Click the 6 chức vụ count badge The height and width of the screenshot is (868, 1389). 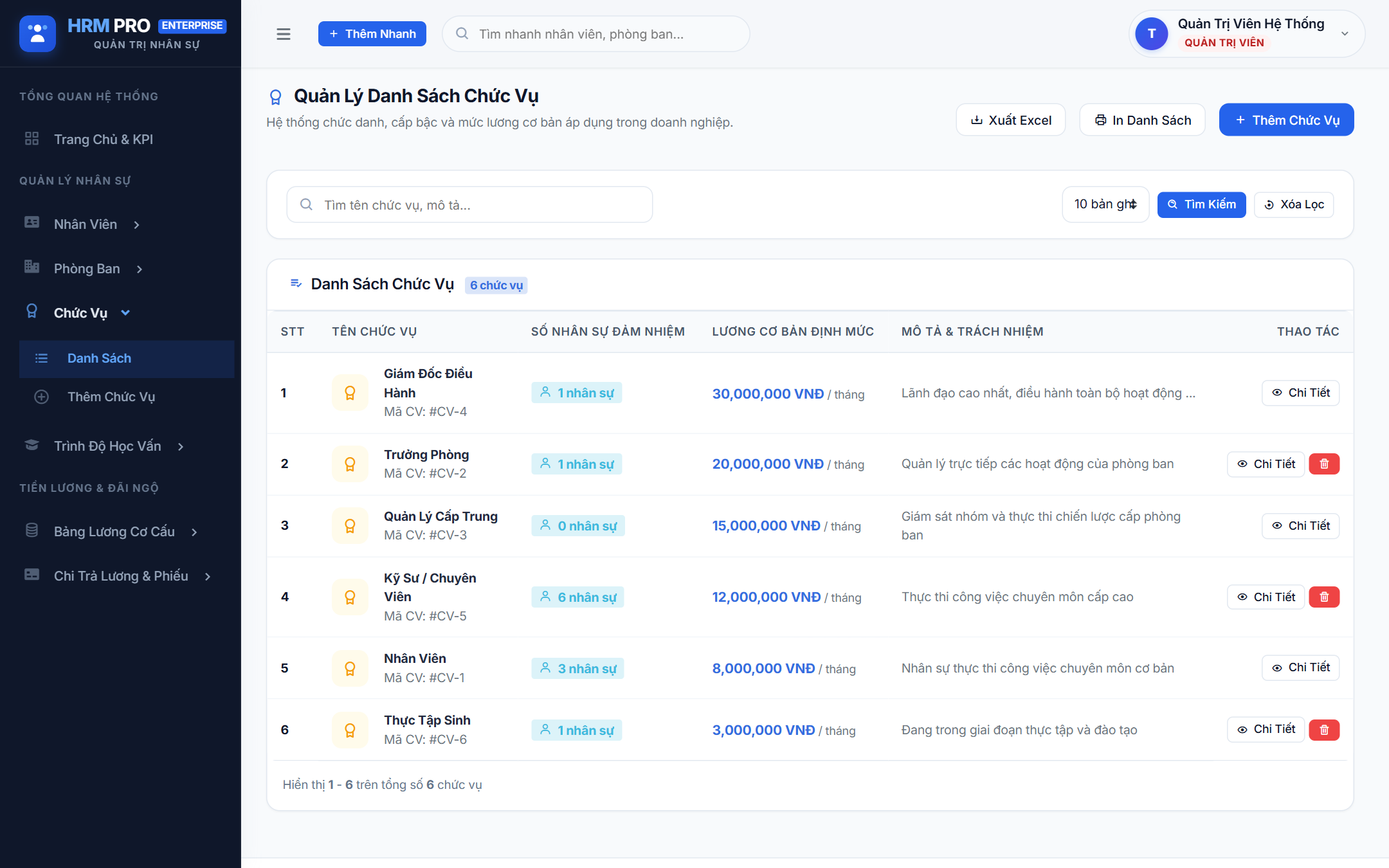tap(496, 285)
